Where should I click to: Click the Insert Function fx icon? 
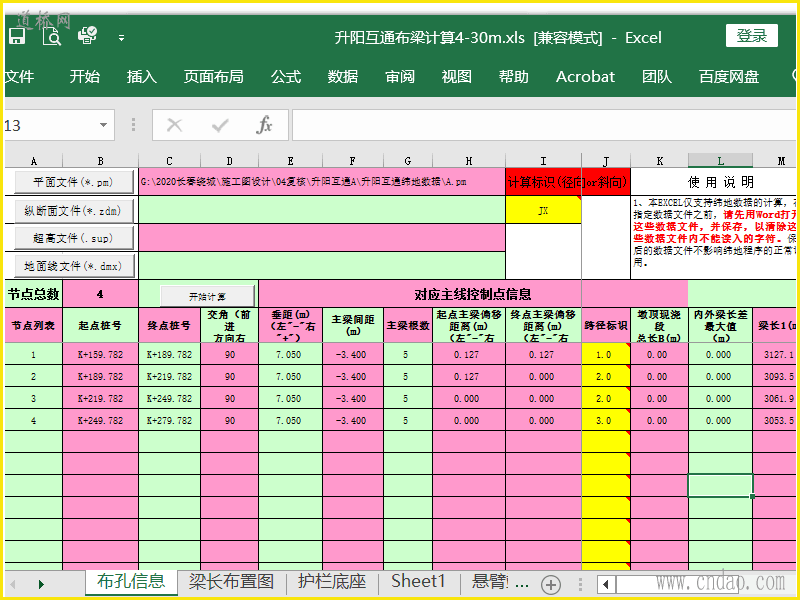(264, 125)
